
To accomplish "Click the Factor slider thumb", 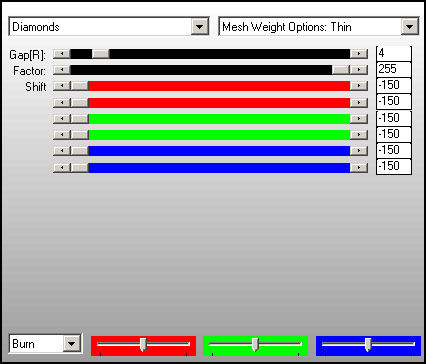I will coord(341,70).
